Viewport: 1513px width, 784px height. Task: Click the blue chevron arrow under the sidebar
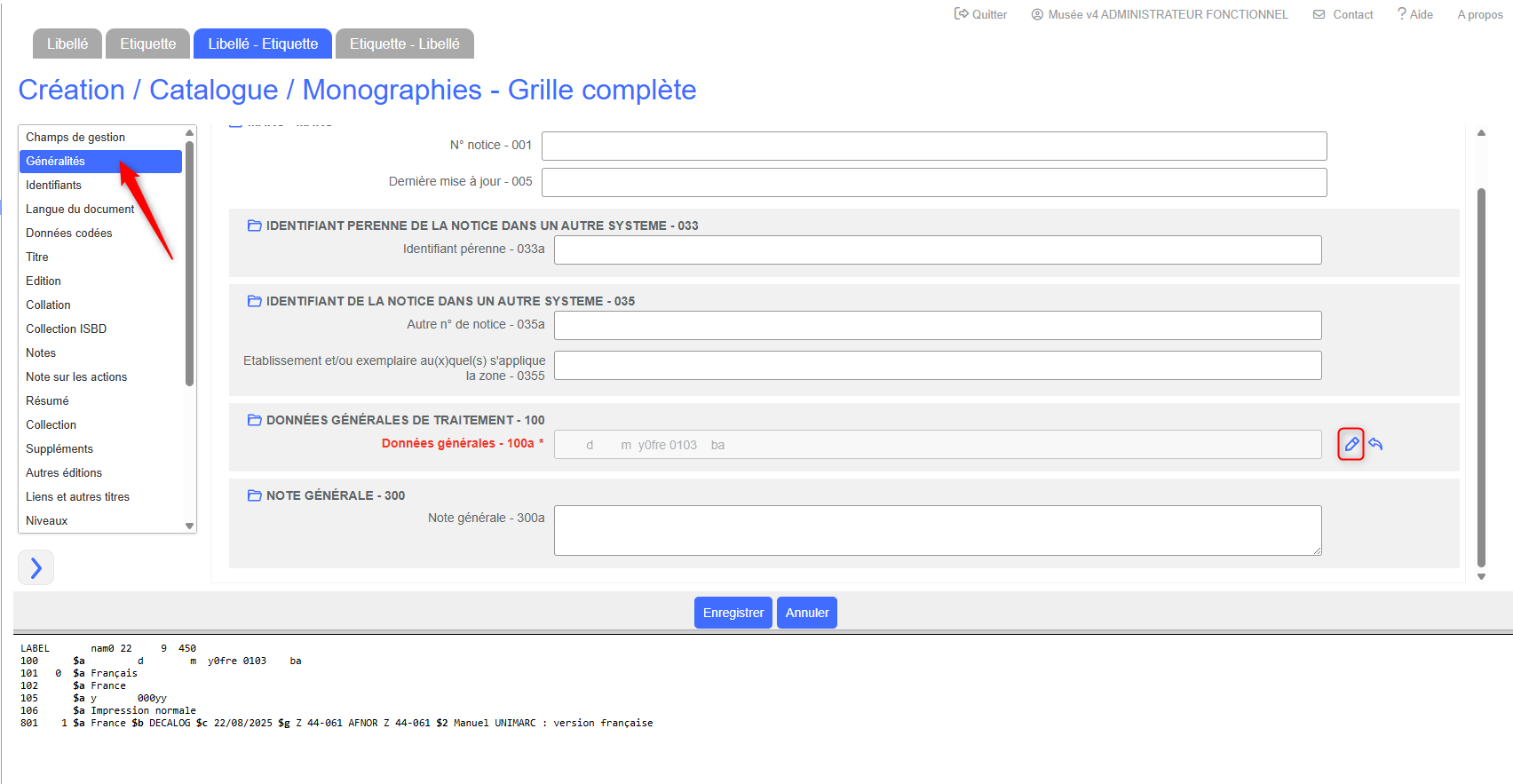[36, 567]
